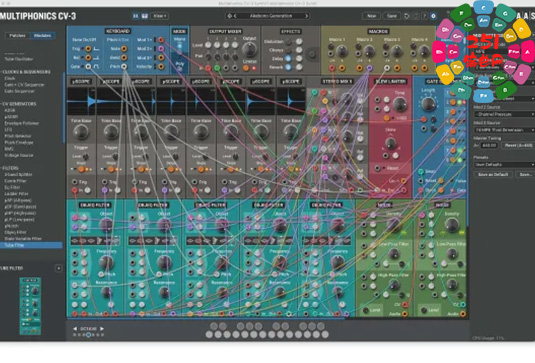Screen dimensions: 535x363
Task: Collapse the CV Generators category
Action: 18,104
